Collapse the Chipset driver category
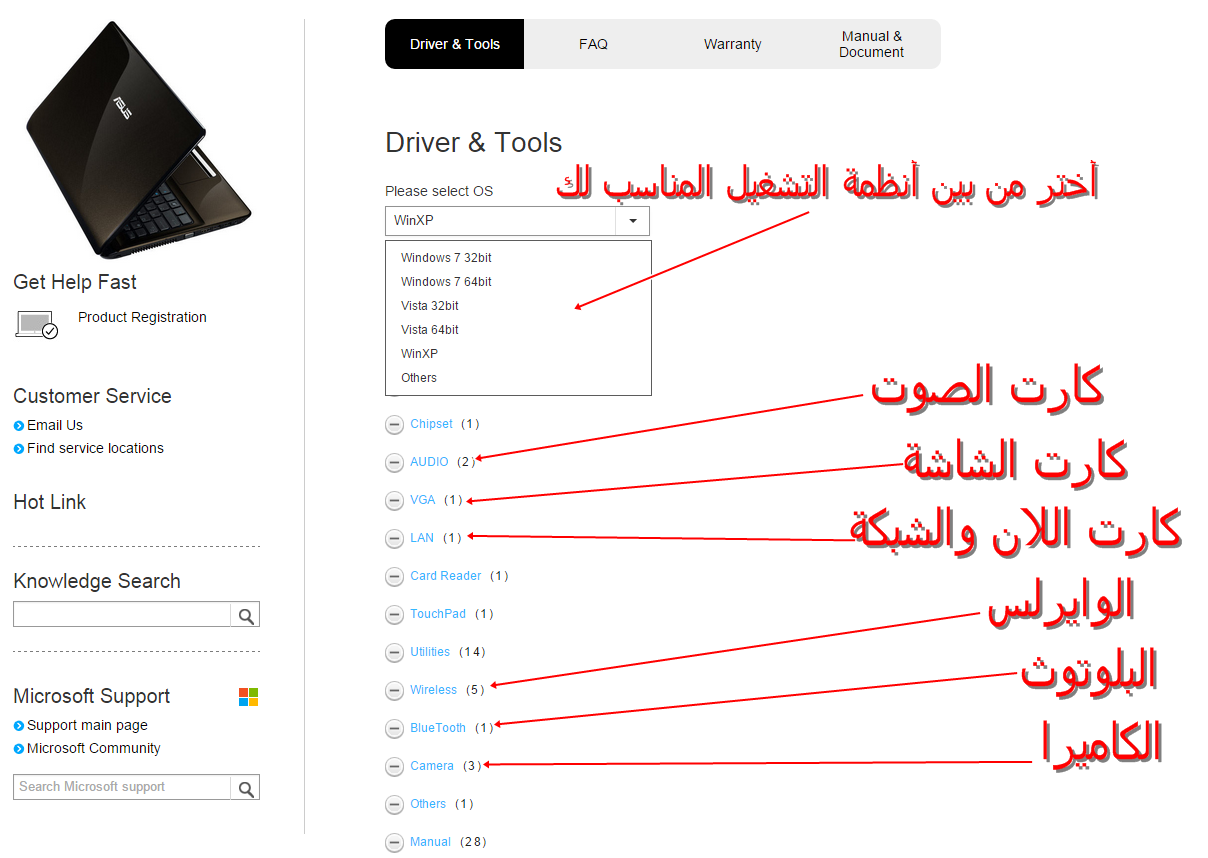The image size is (1208, 858). 394,424
